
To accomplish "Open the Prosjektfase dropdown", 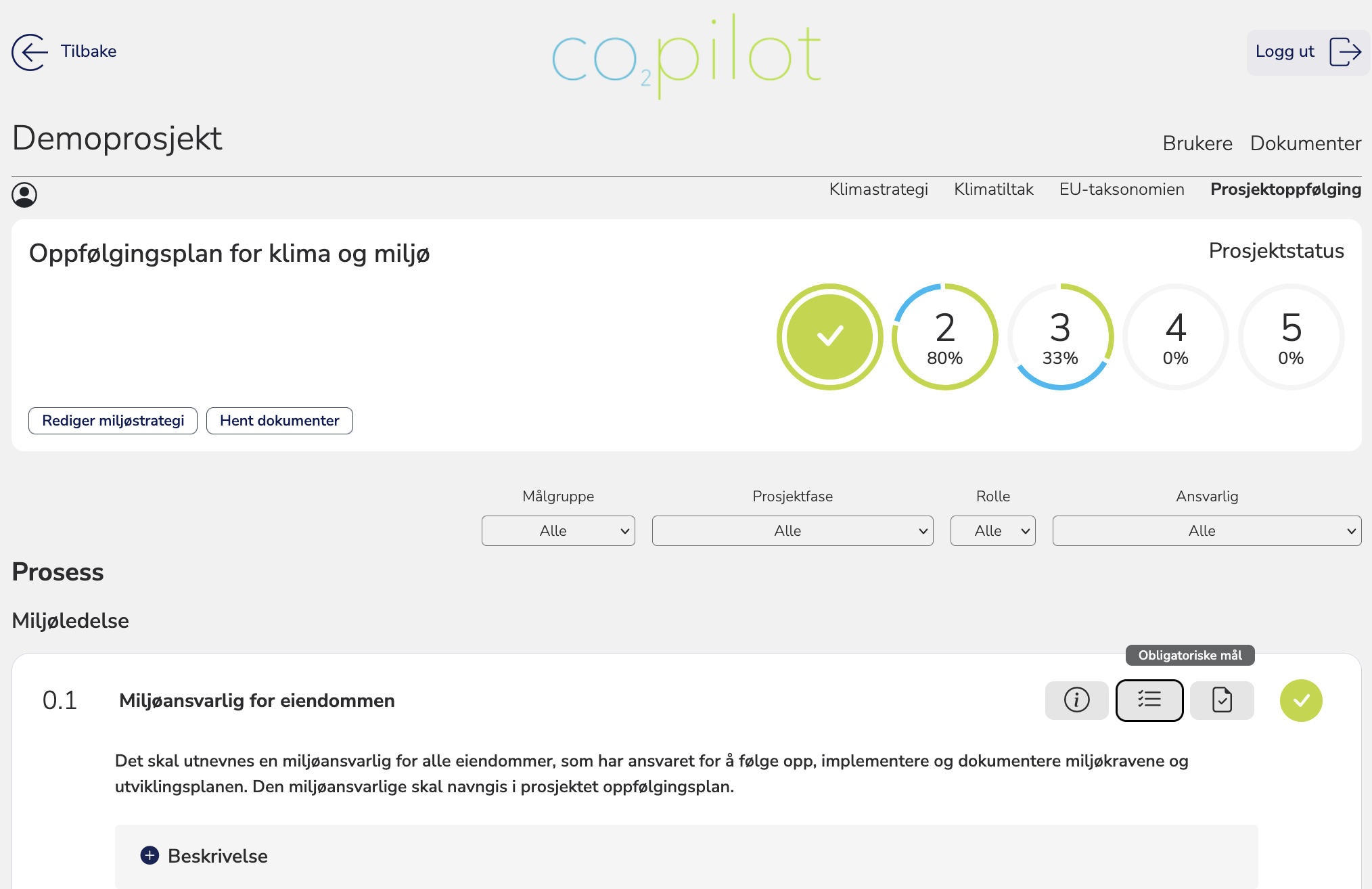I will pyautogui.click(x=792, y=531).
